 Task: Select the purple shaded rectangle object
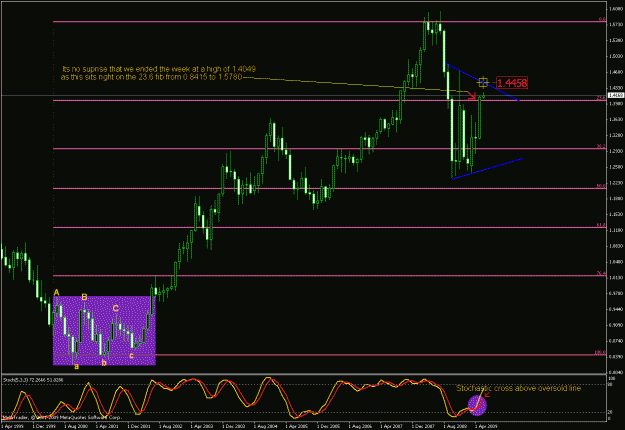click(104, 330)
